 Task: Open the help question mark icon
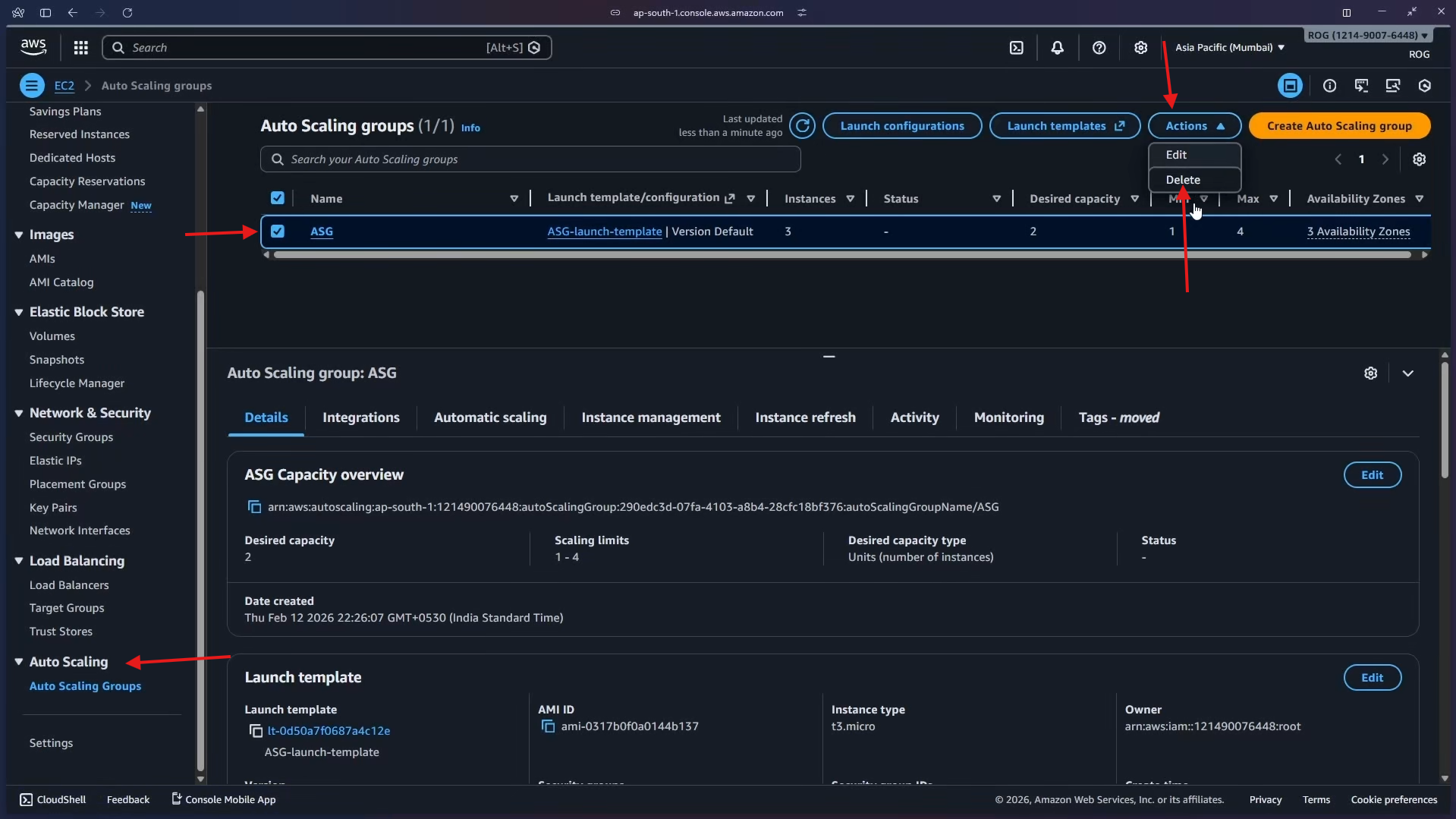tap(1099, 47)
